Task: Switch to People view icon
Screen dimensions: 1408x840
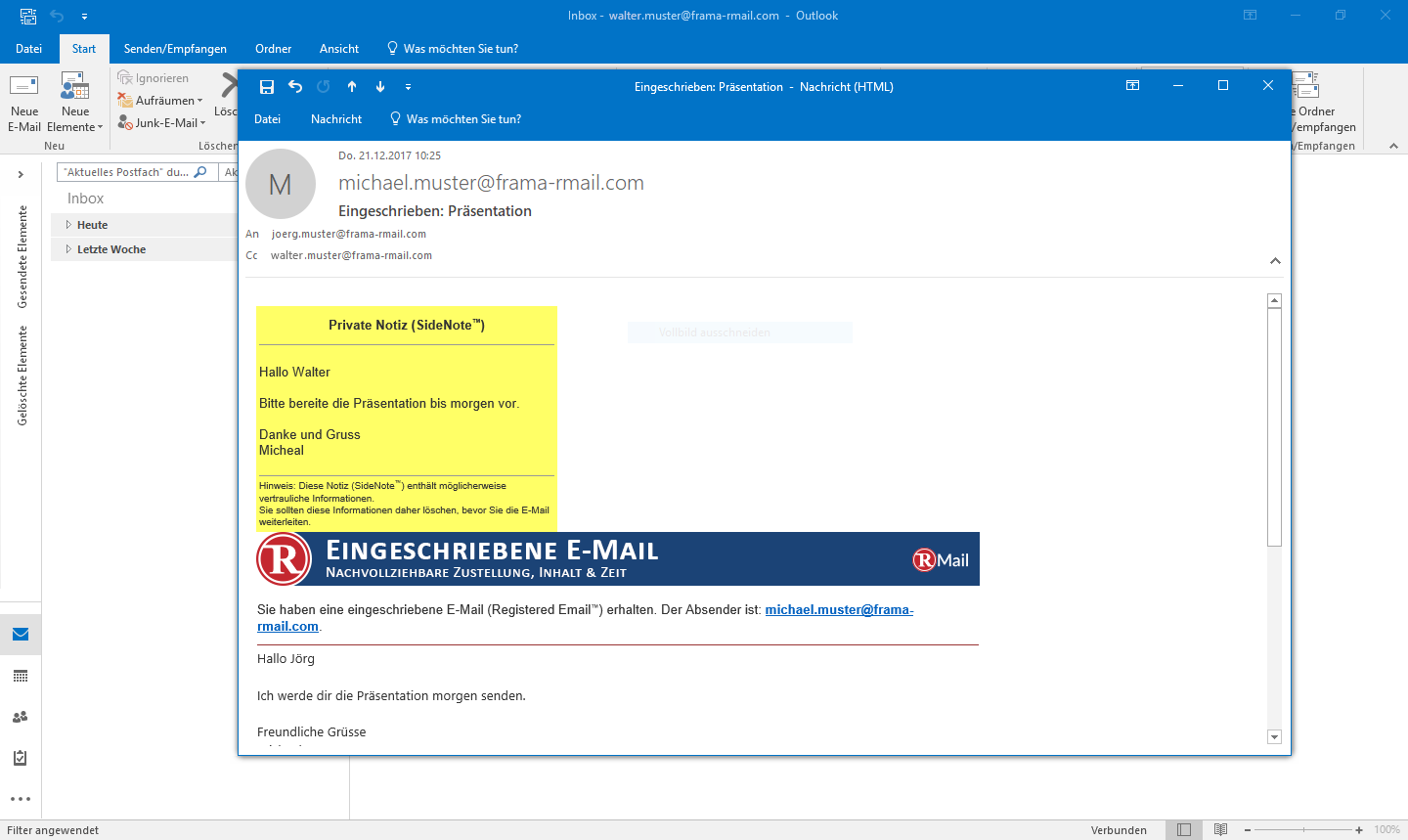Action: click(x=21, y=717)
